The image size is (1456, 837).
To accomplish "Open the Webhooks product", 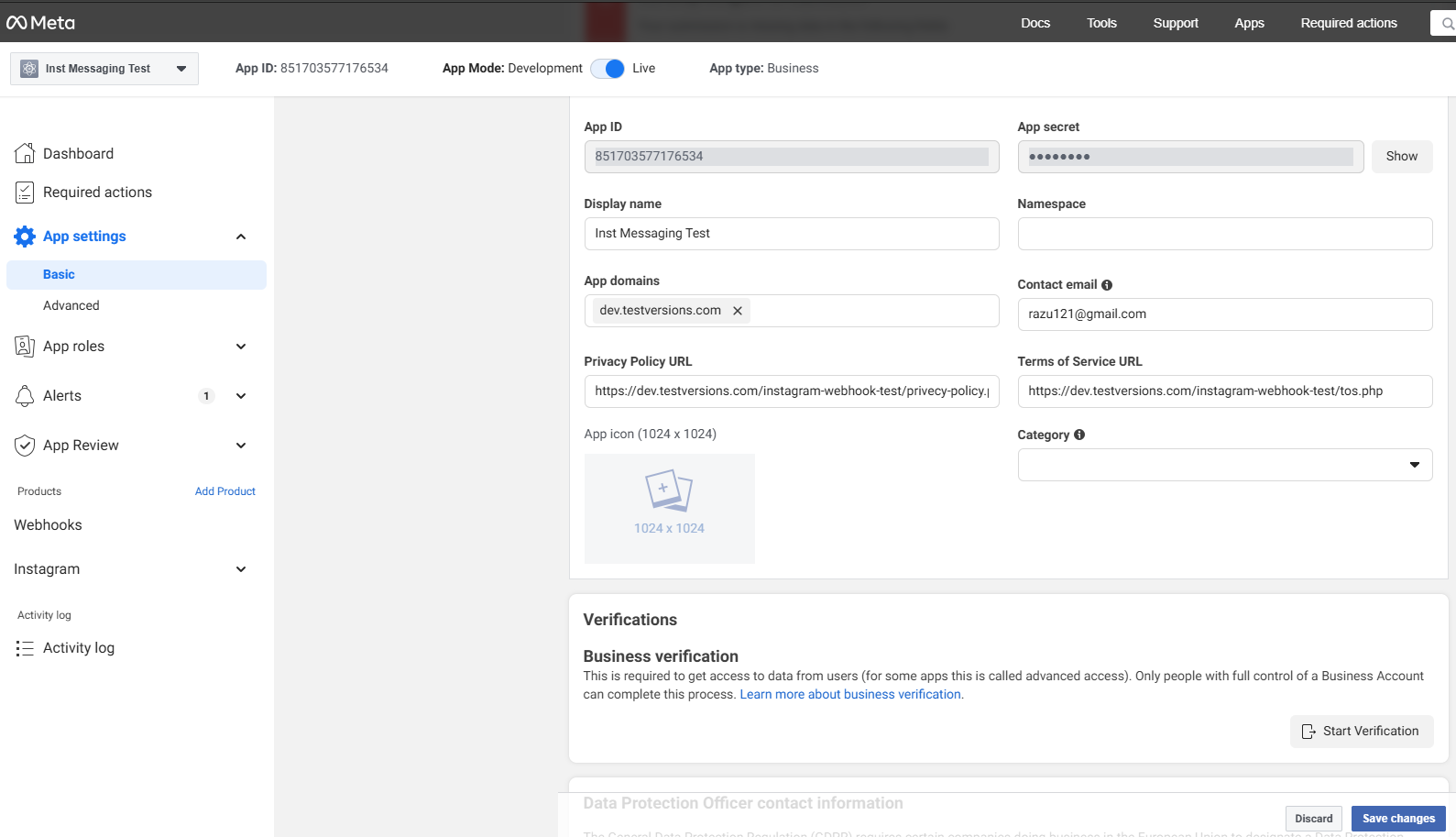I will point(48,525).
